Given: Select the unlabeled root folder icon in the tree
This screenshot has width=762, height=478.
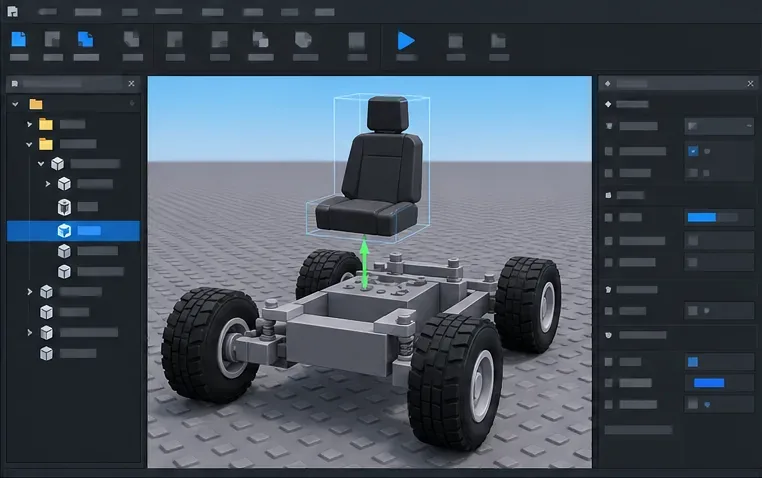Looking at the screenshot, I should coord(36,104).
